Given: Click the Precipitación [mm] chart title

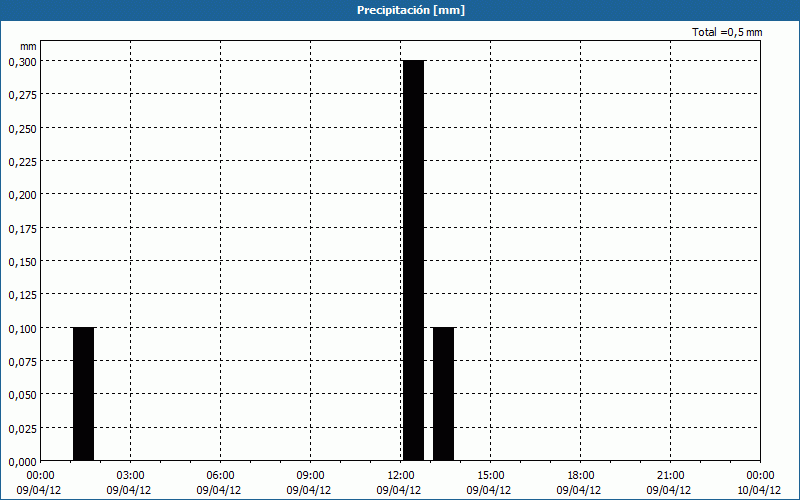Looking at the screenshot, I should [411, 10].
